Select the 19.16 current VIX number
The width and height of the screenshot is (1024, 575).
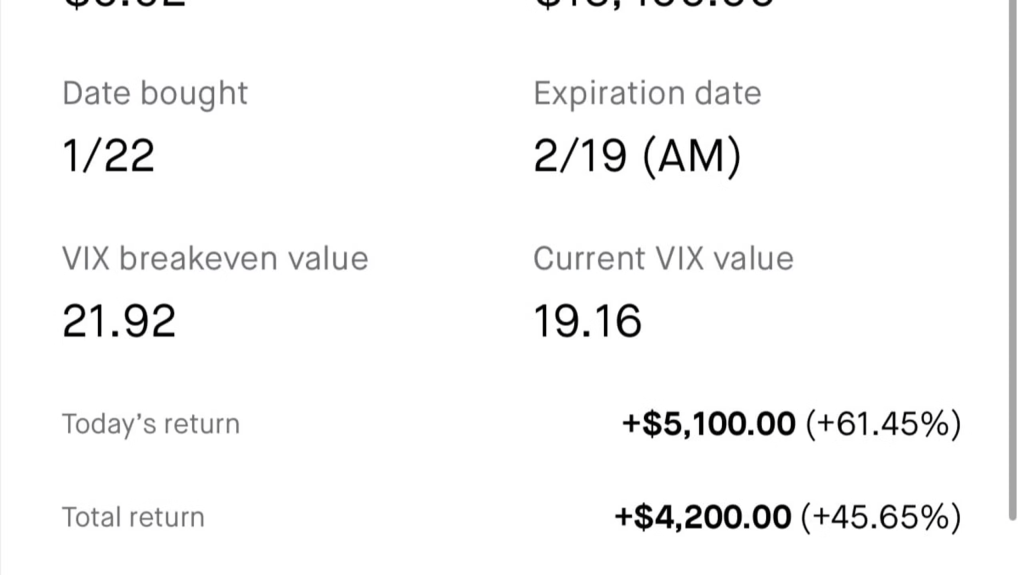coord(587,321)
